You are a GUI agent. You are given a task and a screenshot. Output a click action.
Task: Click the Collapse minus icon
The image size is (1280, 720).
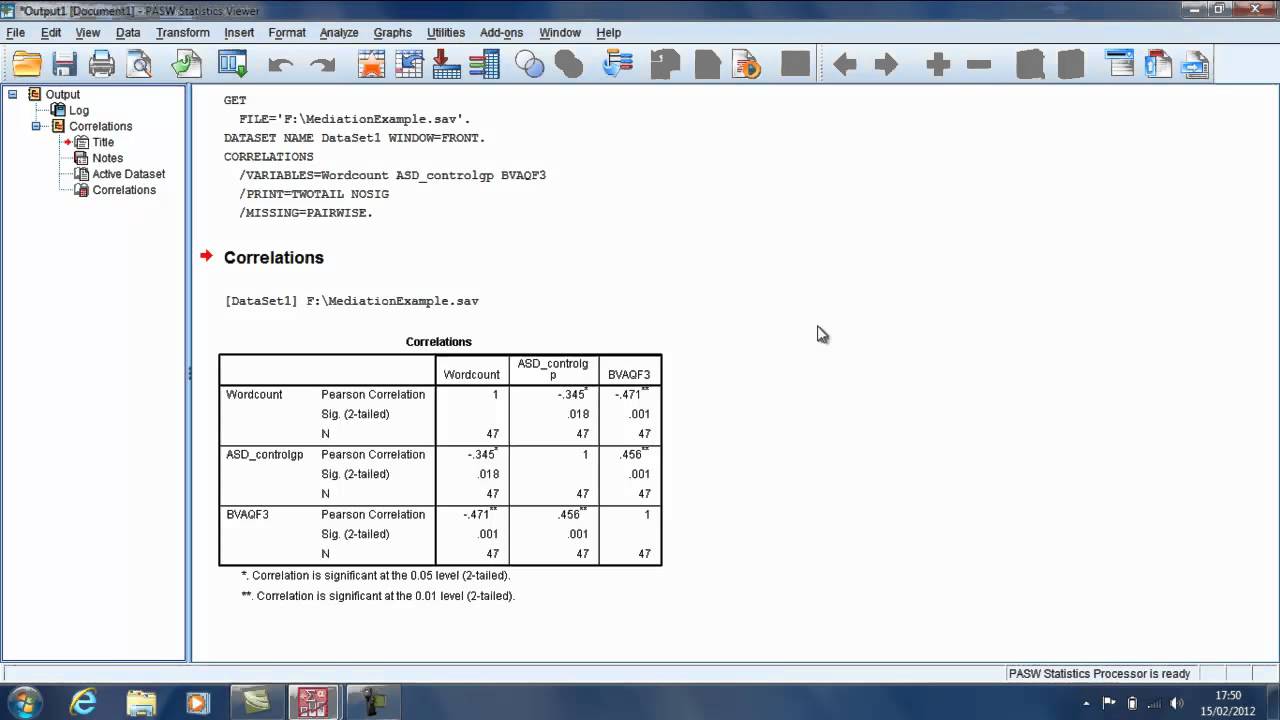(979, 65)
